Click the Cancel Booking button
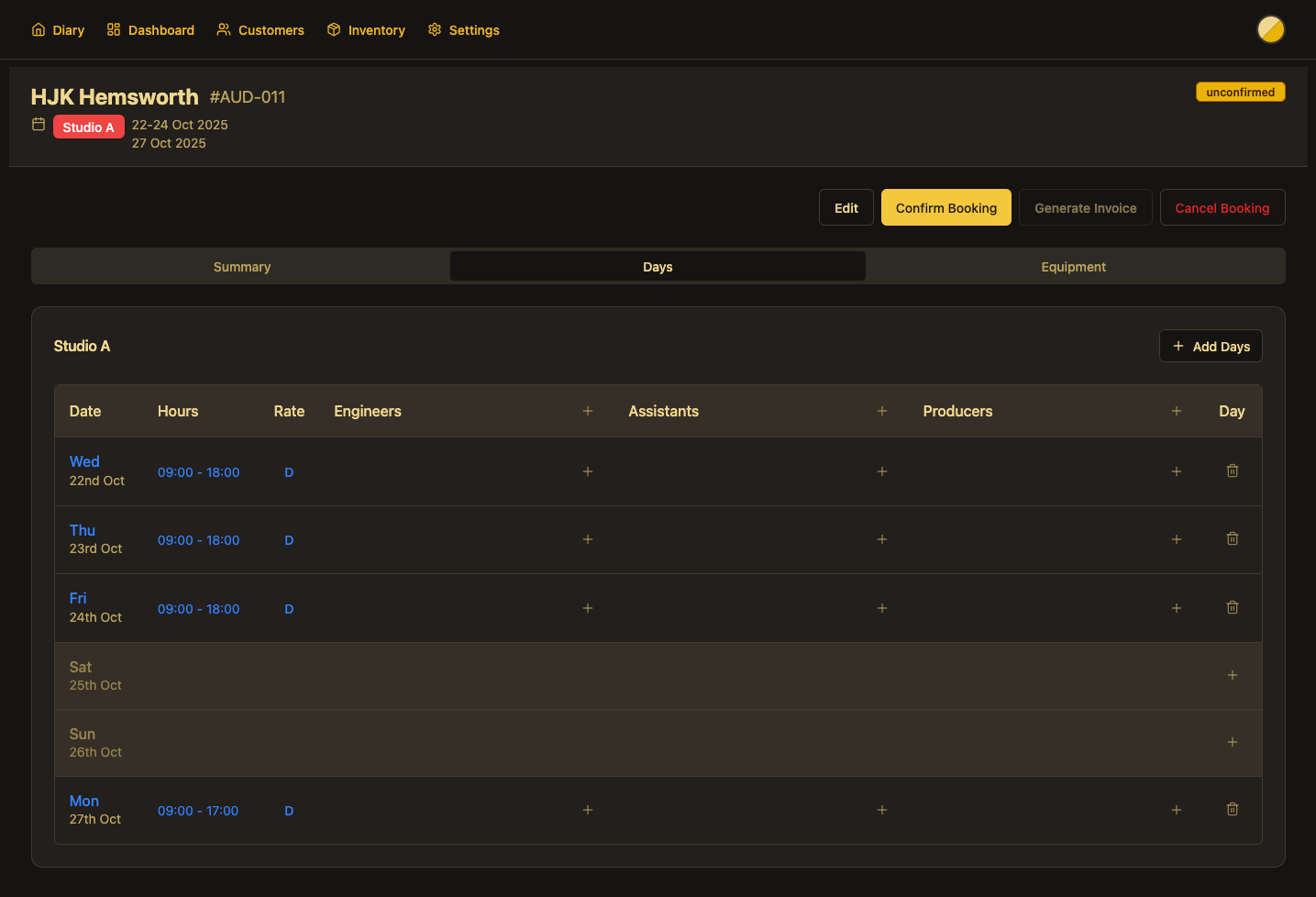The image size is (1316, 897). (1222, 208)
